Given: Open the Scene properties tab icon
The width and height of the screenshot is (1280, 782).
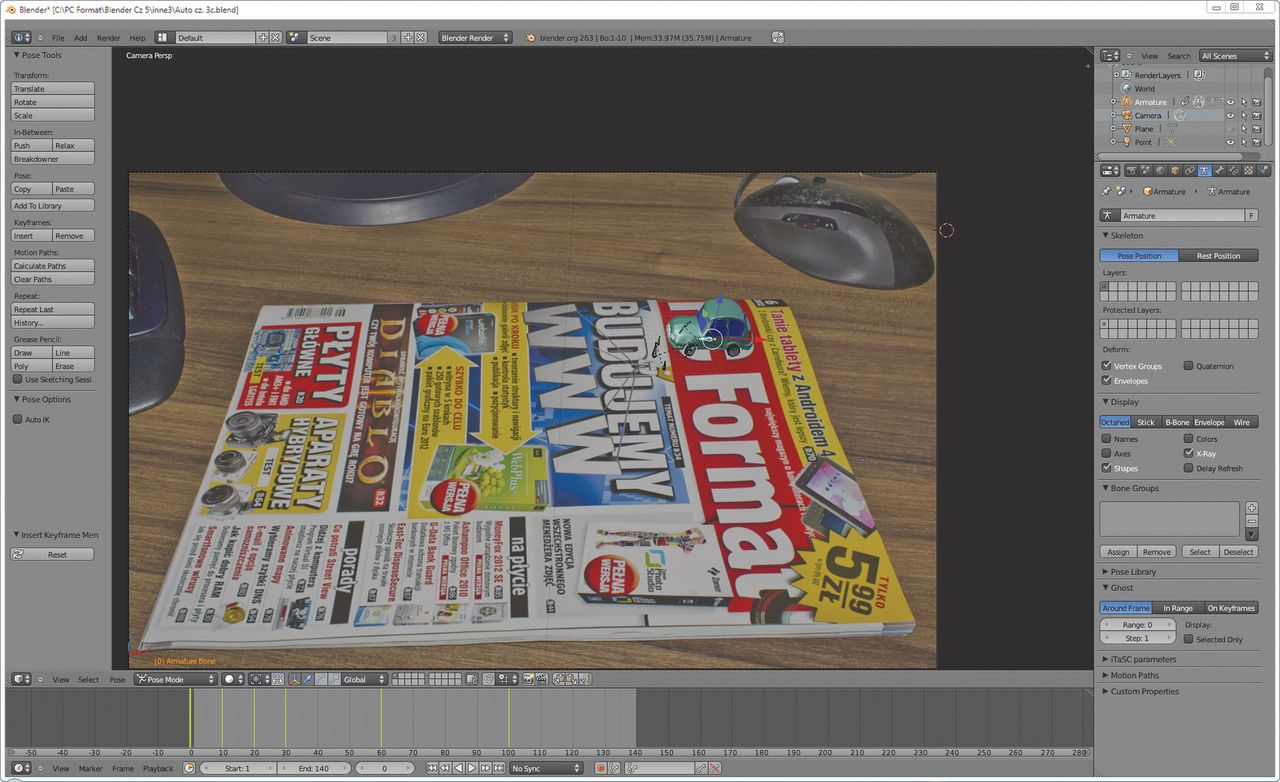Looking at the screenshot, I should click(x=1146, y=170).
